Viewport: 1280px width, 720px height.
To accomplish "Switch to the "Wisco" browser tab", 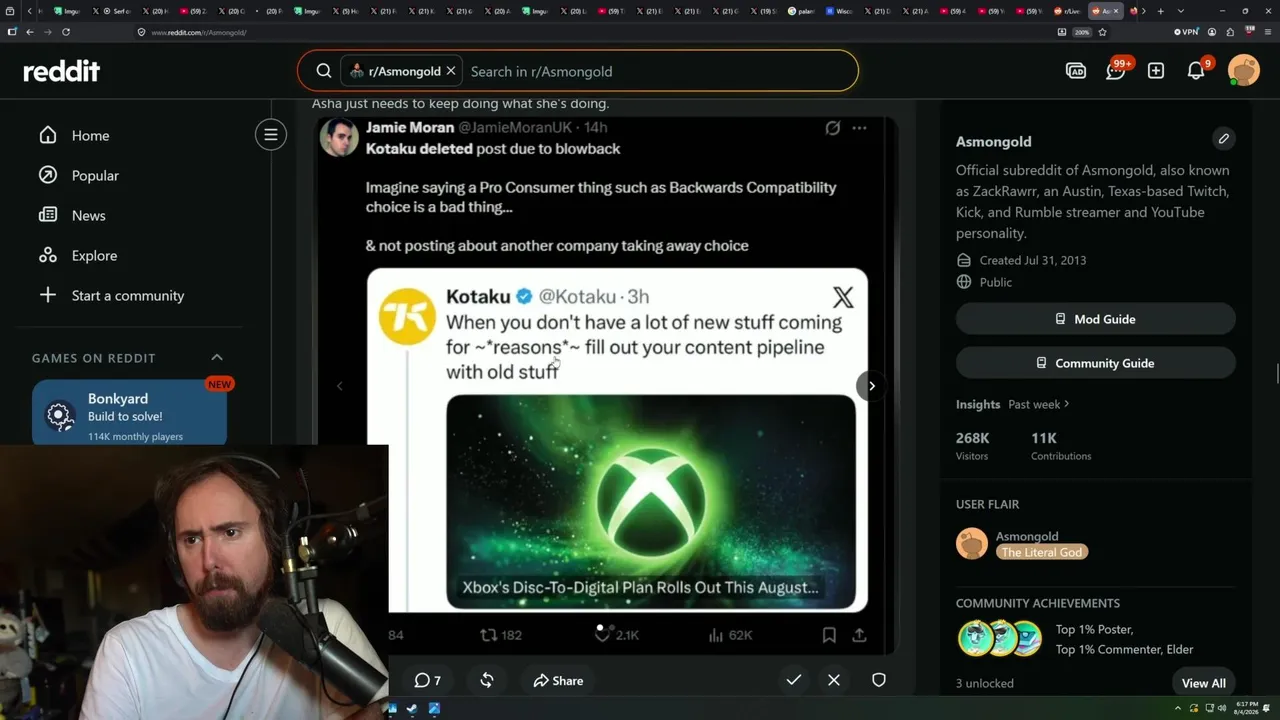I will pyautogui.click(x=839, y=11).
